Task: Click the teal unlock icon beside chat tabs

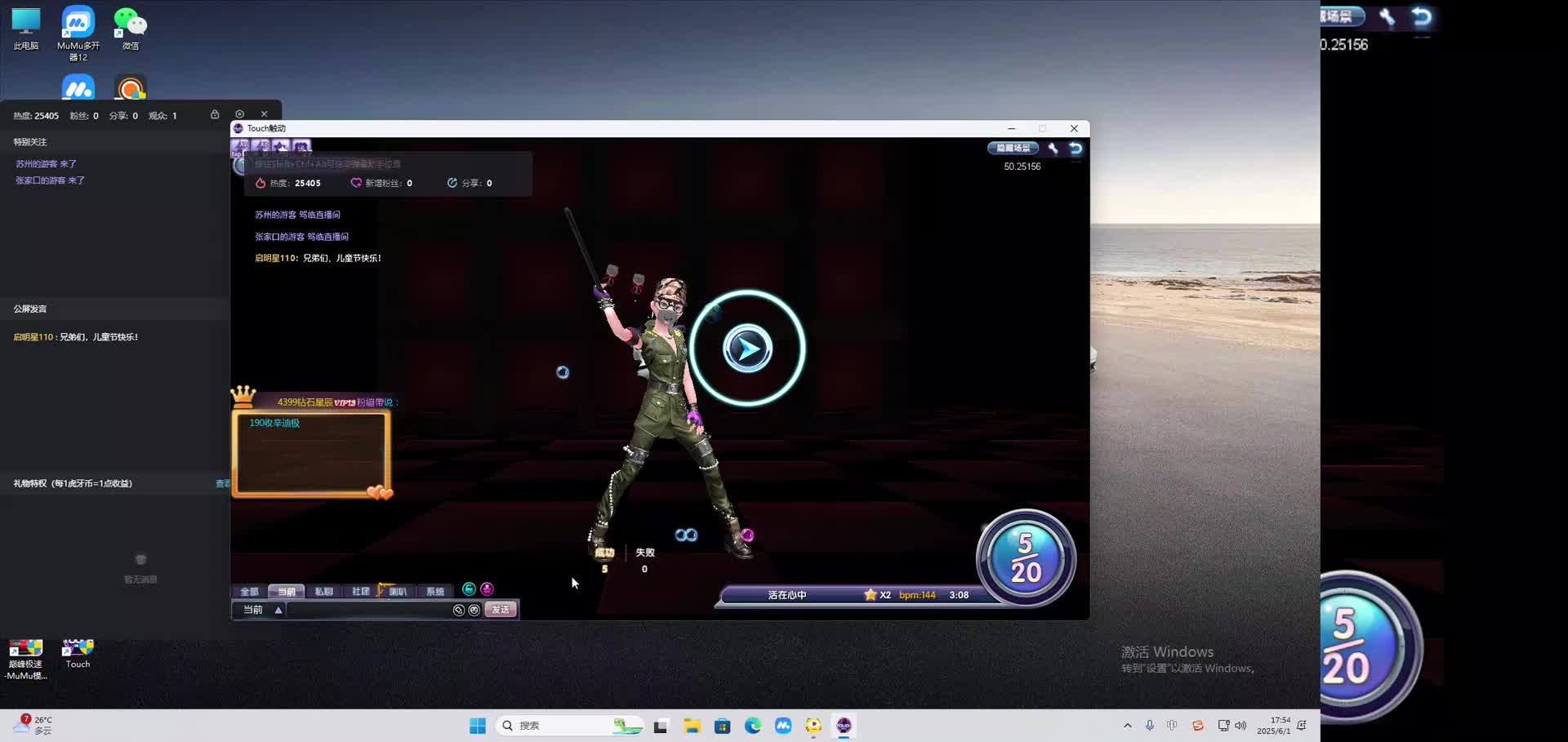Action: pyautogui.click(x=469, y=589)
